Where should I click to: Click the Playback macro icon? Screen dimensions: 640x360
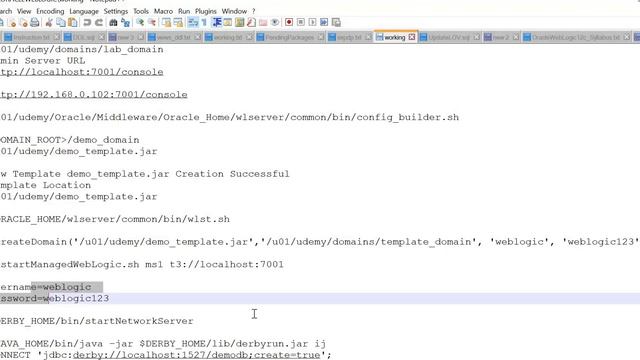click(x=312, y=22)
